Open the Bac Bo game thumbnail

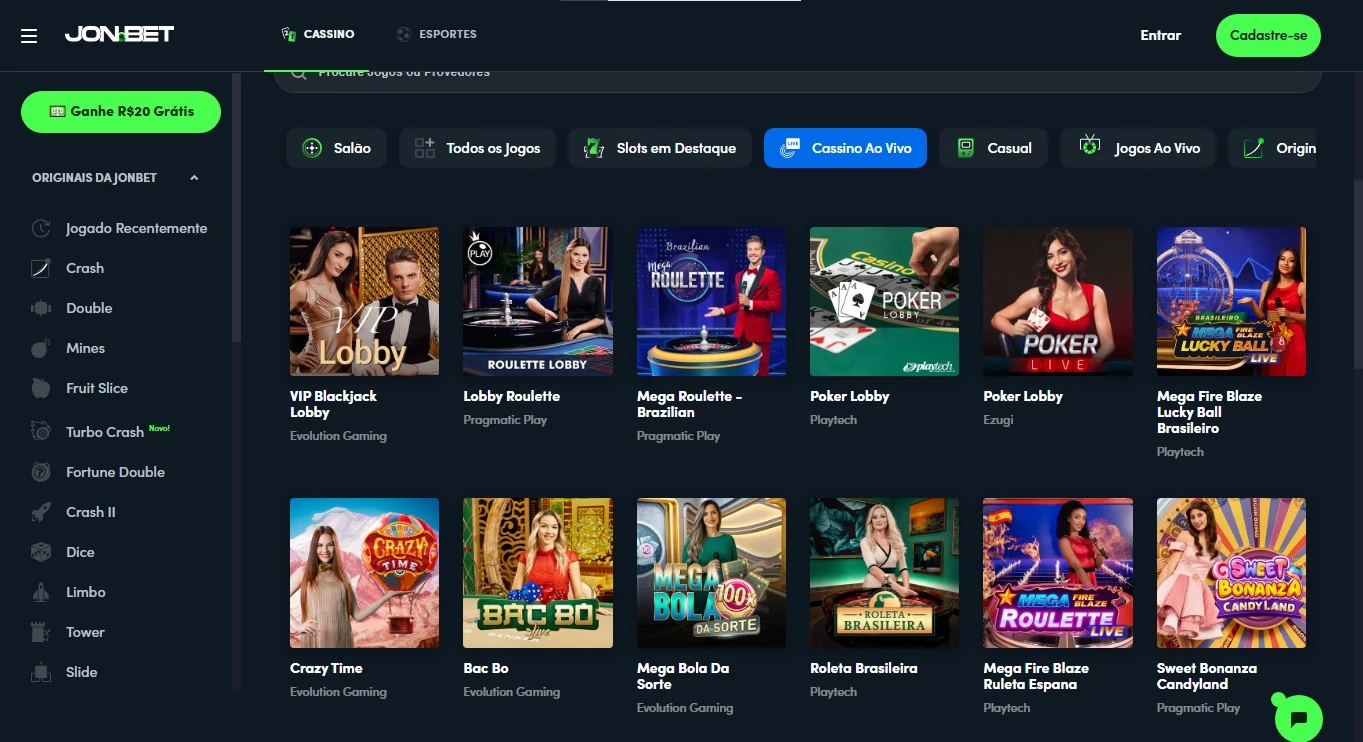pyautogui.click(x=537, y=573)
